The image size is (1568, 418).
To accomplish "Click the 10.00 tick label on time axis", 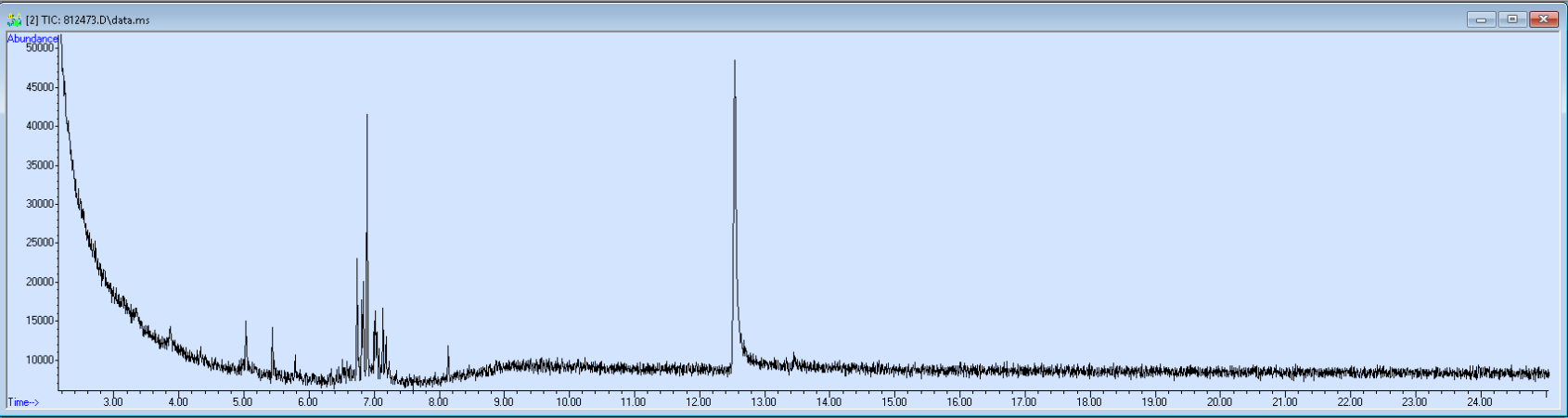I will tap(569, 402).
